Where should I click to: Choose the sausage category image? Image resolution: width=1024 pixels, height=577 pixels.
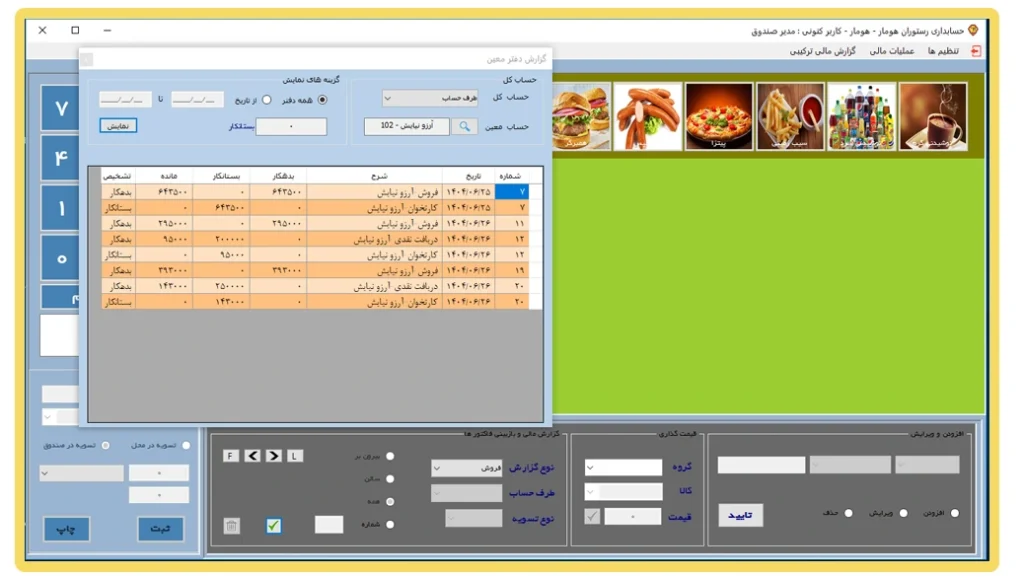coord(648,116)
